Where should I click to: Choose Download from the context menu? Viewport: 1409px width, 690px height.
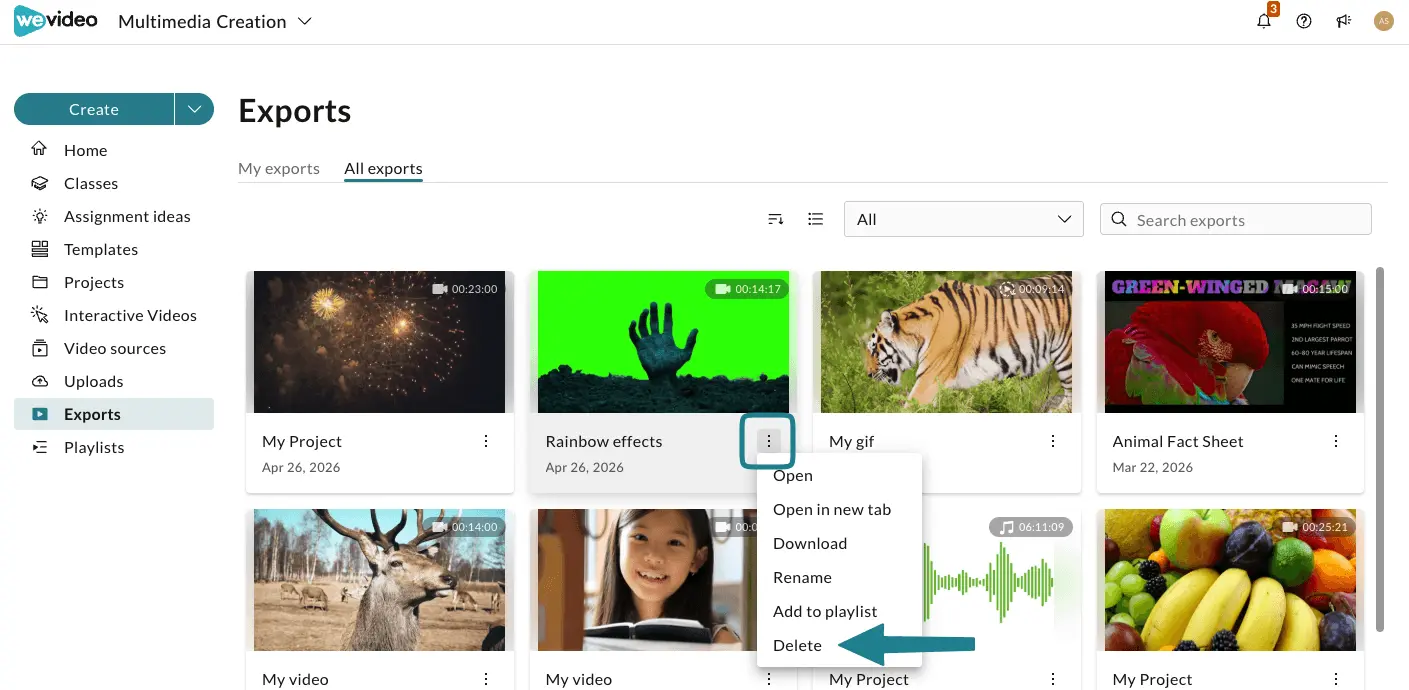pos(839,543)
